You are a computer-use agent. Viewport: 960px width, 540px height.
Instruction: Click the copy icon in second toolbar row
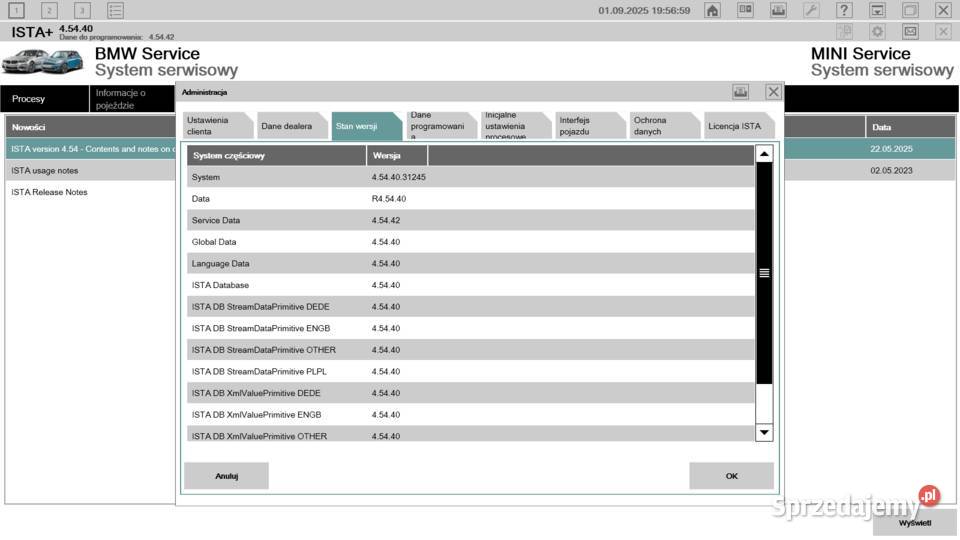pos(844,31)
